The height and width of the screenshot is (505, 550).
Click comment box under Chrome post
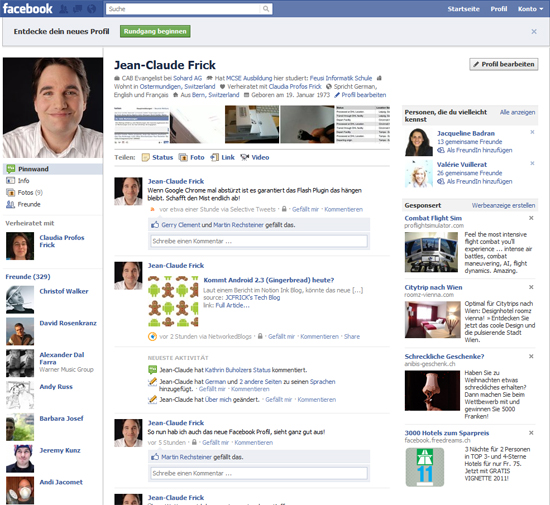pos(259,241)
